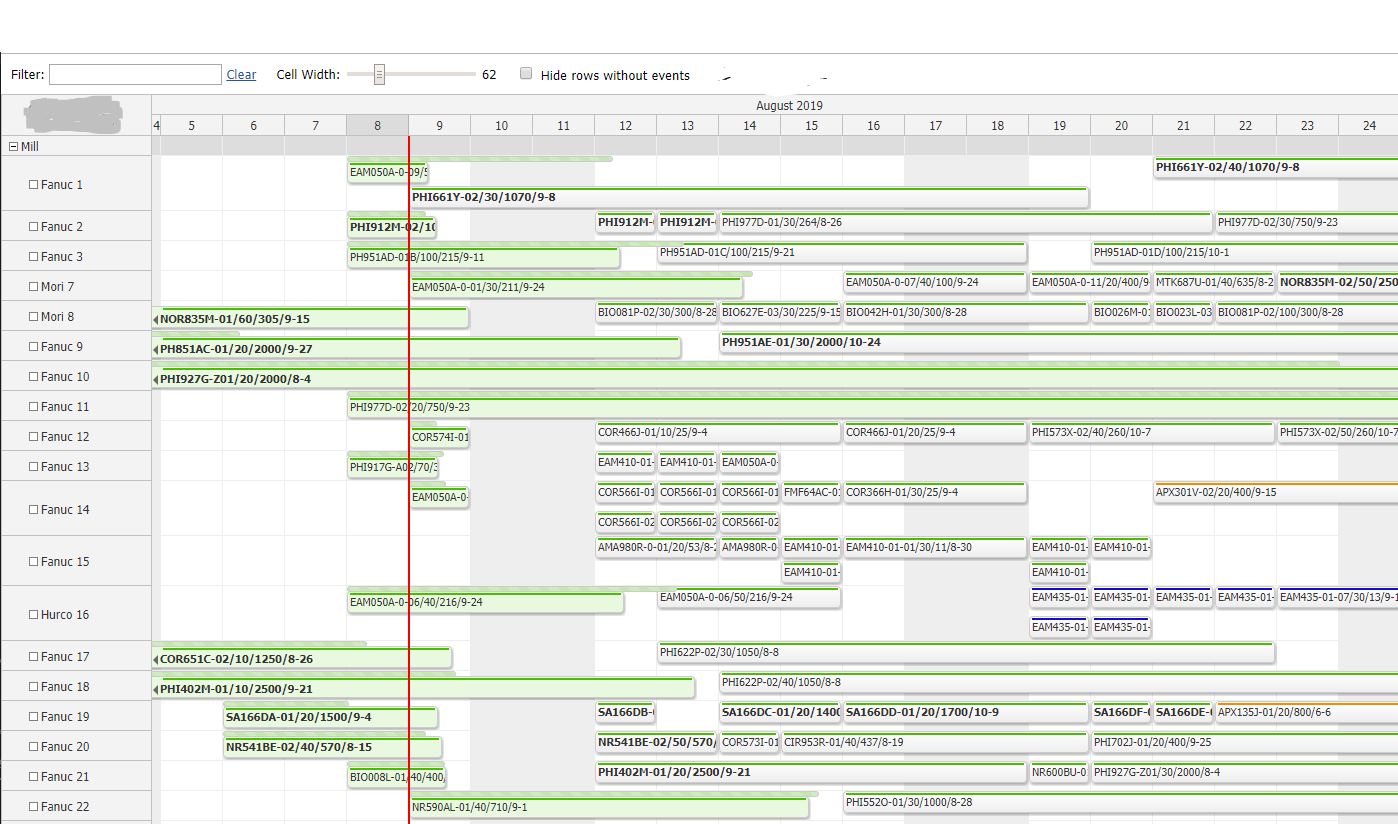Screen dimensions: 1398x824
Task: Open event COR466J-01/10/25/9-4 on Fanuc 12
Action: (718, 433)
